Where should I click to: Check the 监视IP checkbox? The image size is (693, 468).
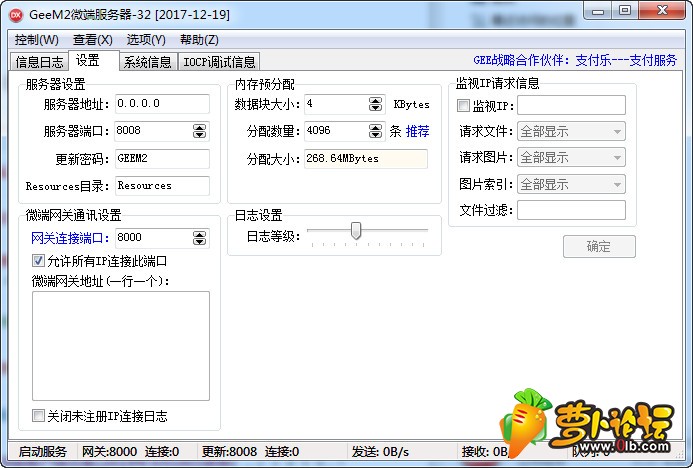pos(463,106)
